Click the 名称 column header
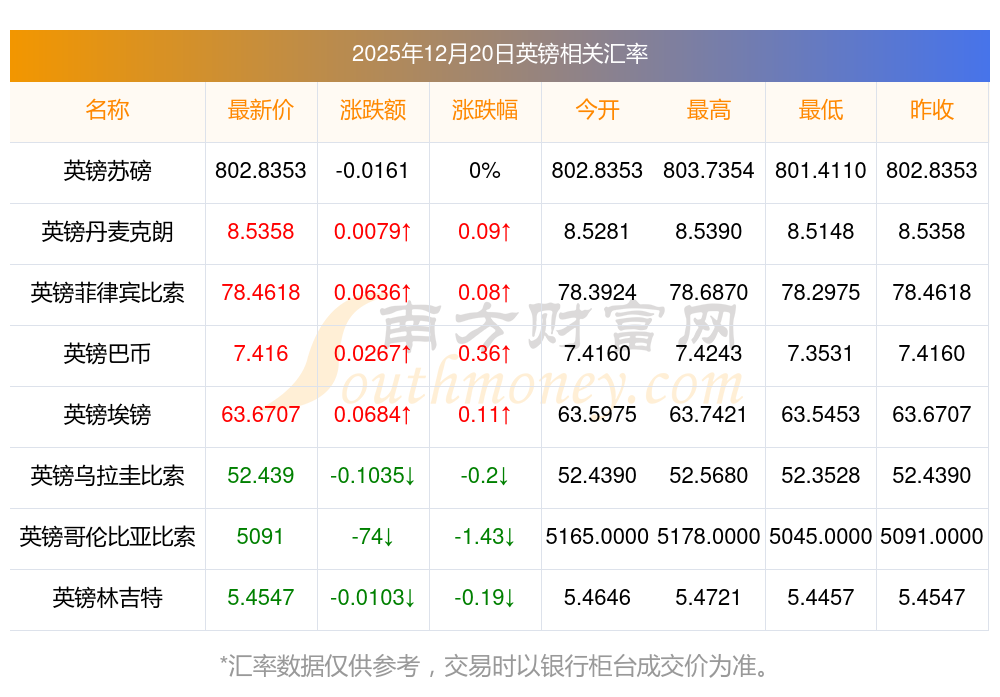Image resolution: width=1000 pixels, height=697 pixels. click(x=107, y=110)
